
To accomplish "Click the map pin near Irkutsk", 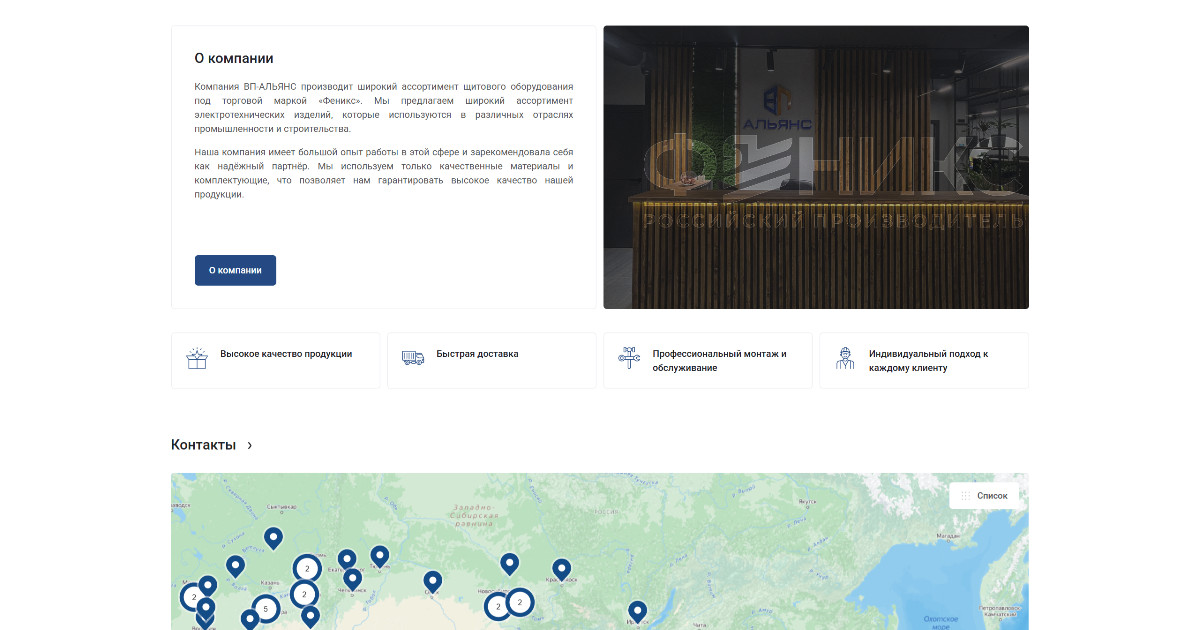I will (638, 611).
